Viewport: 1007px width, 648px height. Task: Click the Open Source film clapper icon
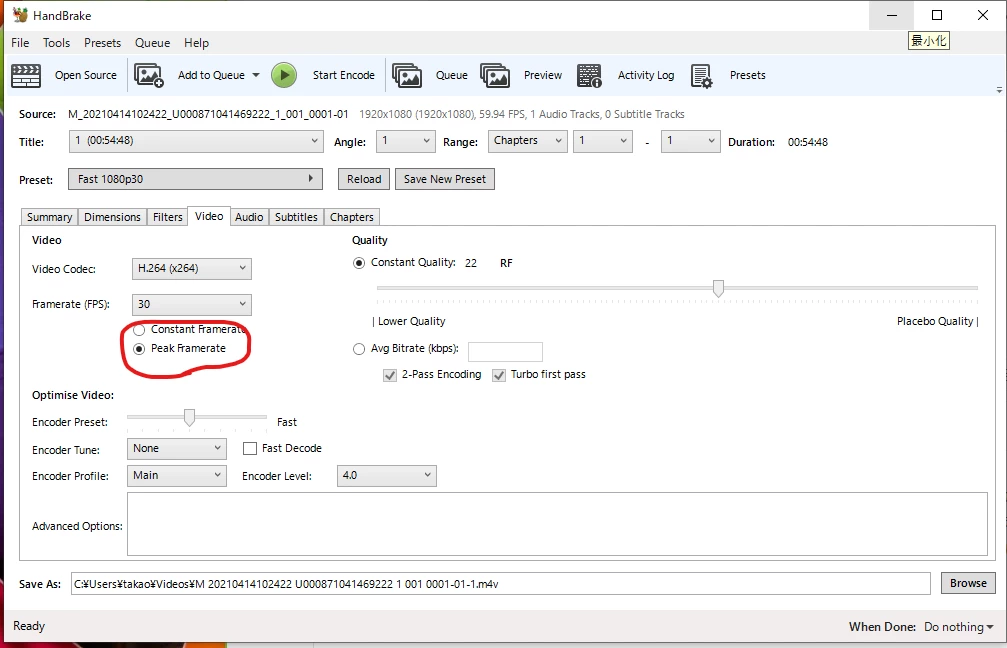26,75
